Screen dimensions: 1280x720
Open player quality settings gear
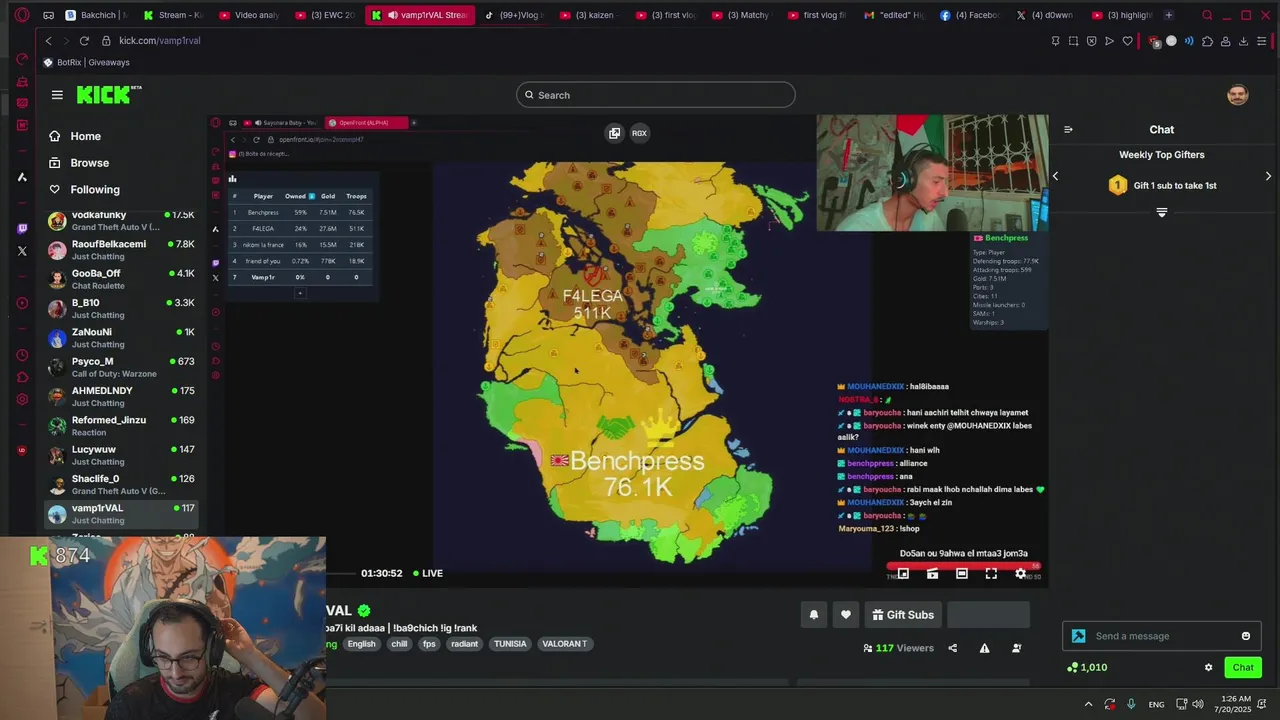pos(1020,574)
